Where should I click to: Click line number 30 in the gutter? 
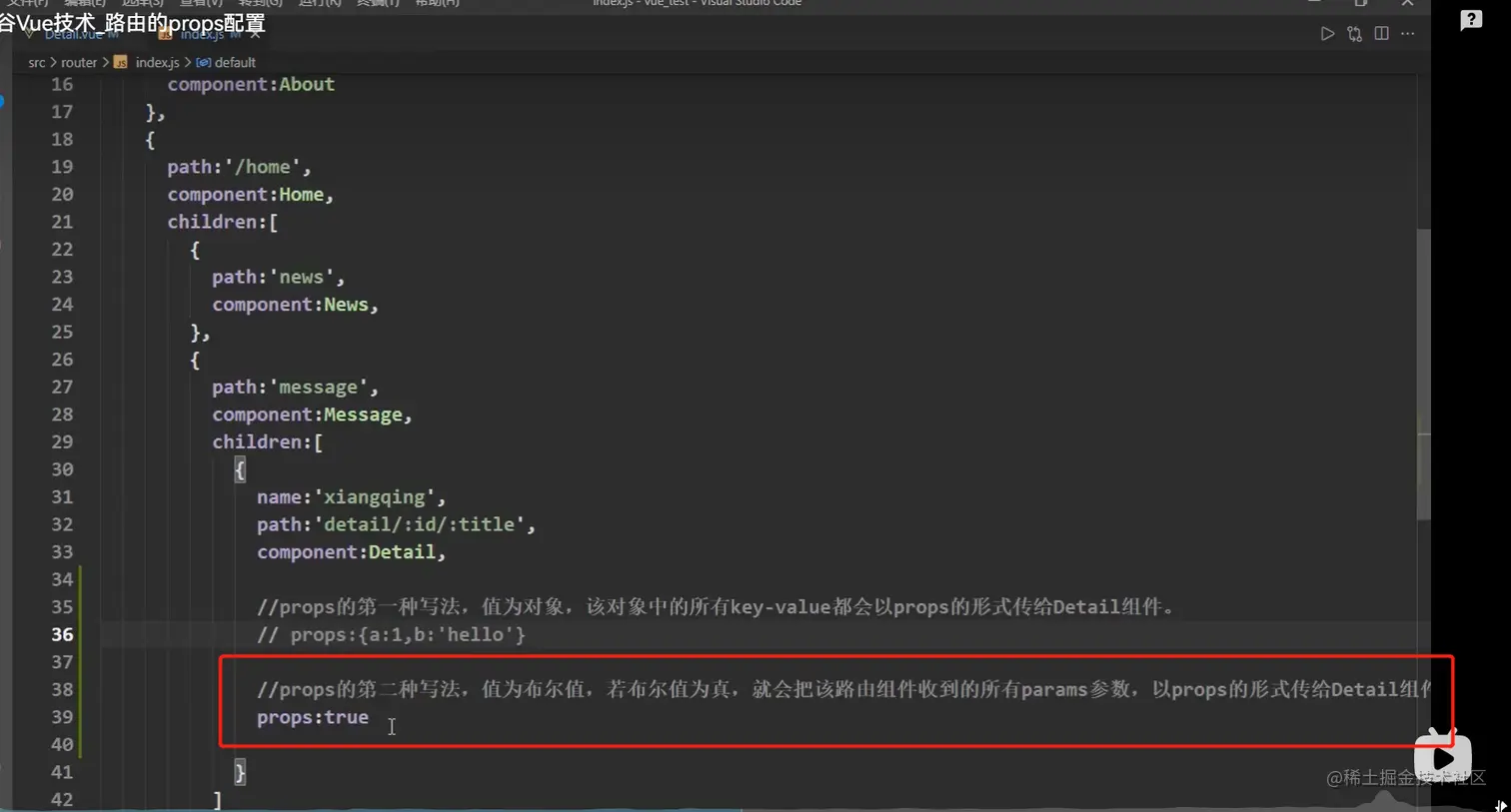pos(62,469)
